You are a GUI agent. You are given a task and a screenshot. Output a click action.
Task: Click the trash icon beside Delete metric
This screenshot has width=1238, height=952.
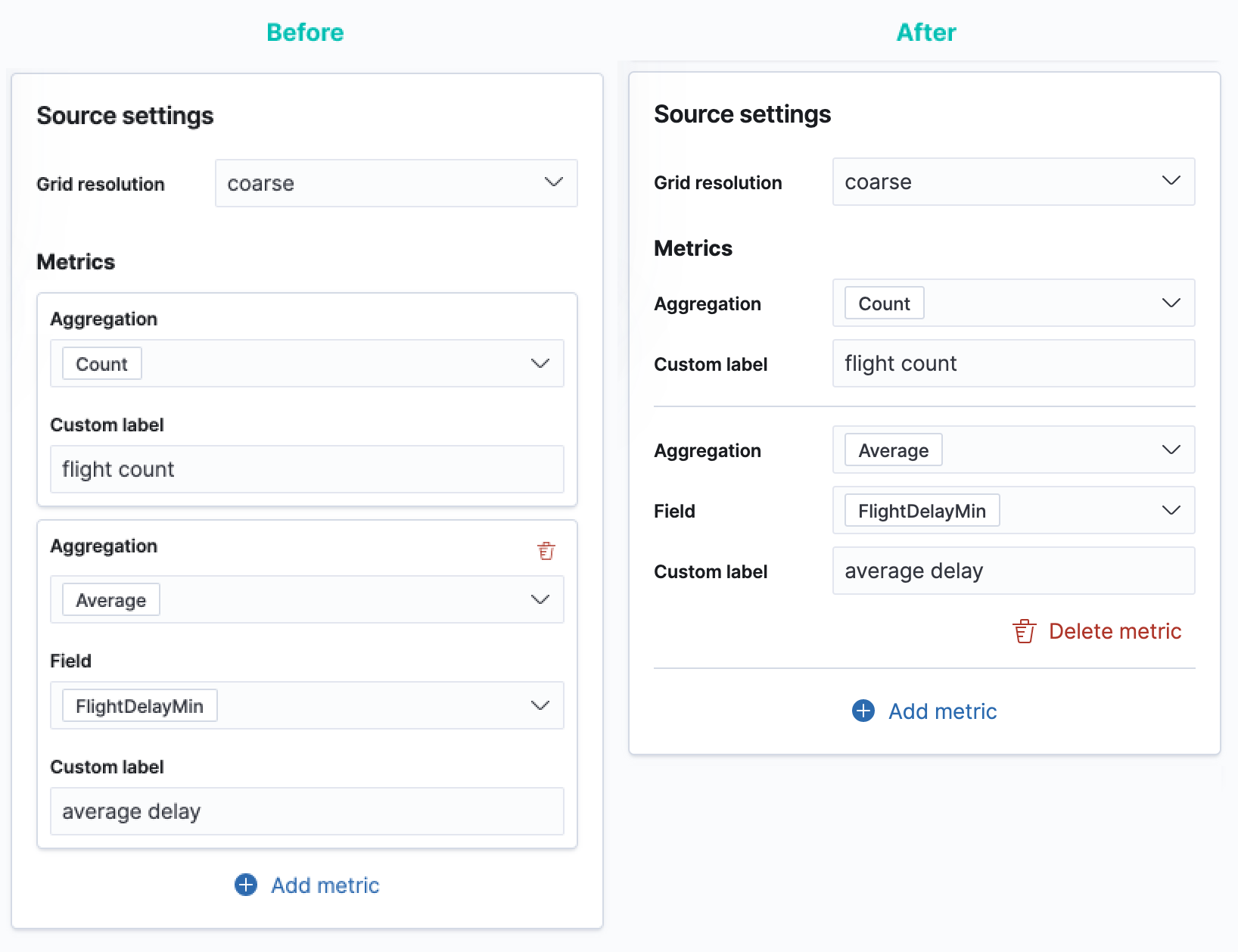[x=1024, y=631]
